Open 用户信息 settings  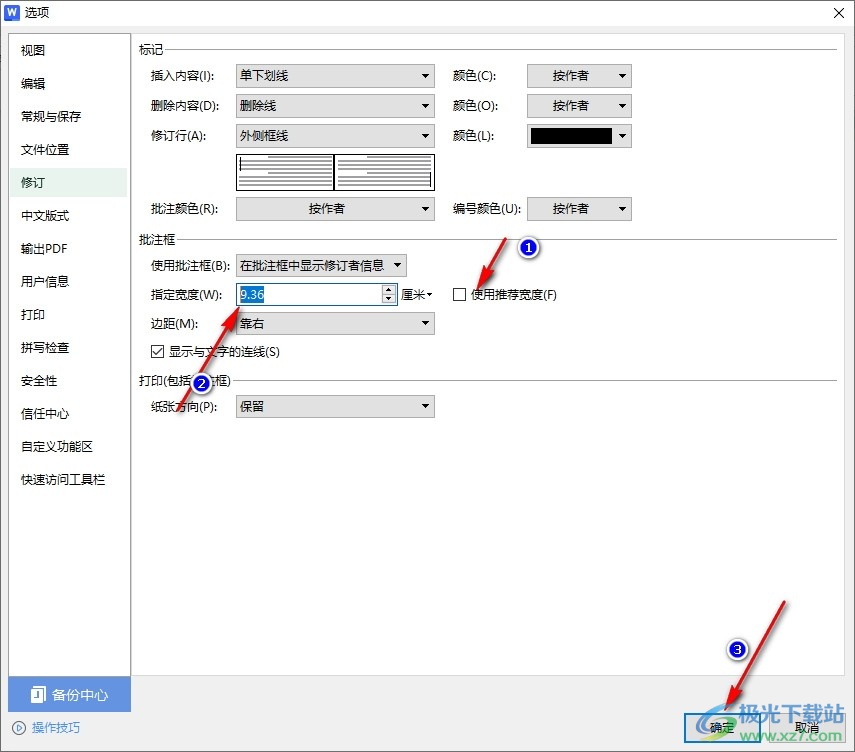pyautogui.click(x=45, y=281)
